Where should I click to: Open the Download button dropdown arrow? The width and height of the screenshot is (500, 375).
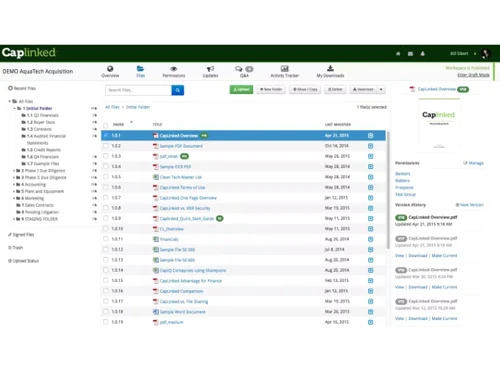pyautogui.click(x=381, y=89)
